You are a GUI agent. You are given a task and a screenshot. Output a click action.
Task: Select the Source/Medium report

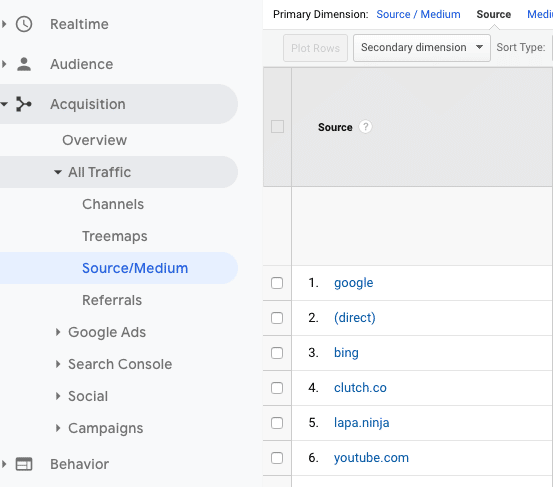click(x=135, y=268)
